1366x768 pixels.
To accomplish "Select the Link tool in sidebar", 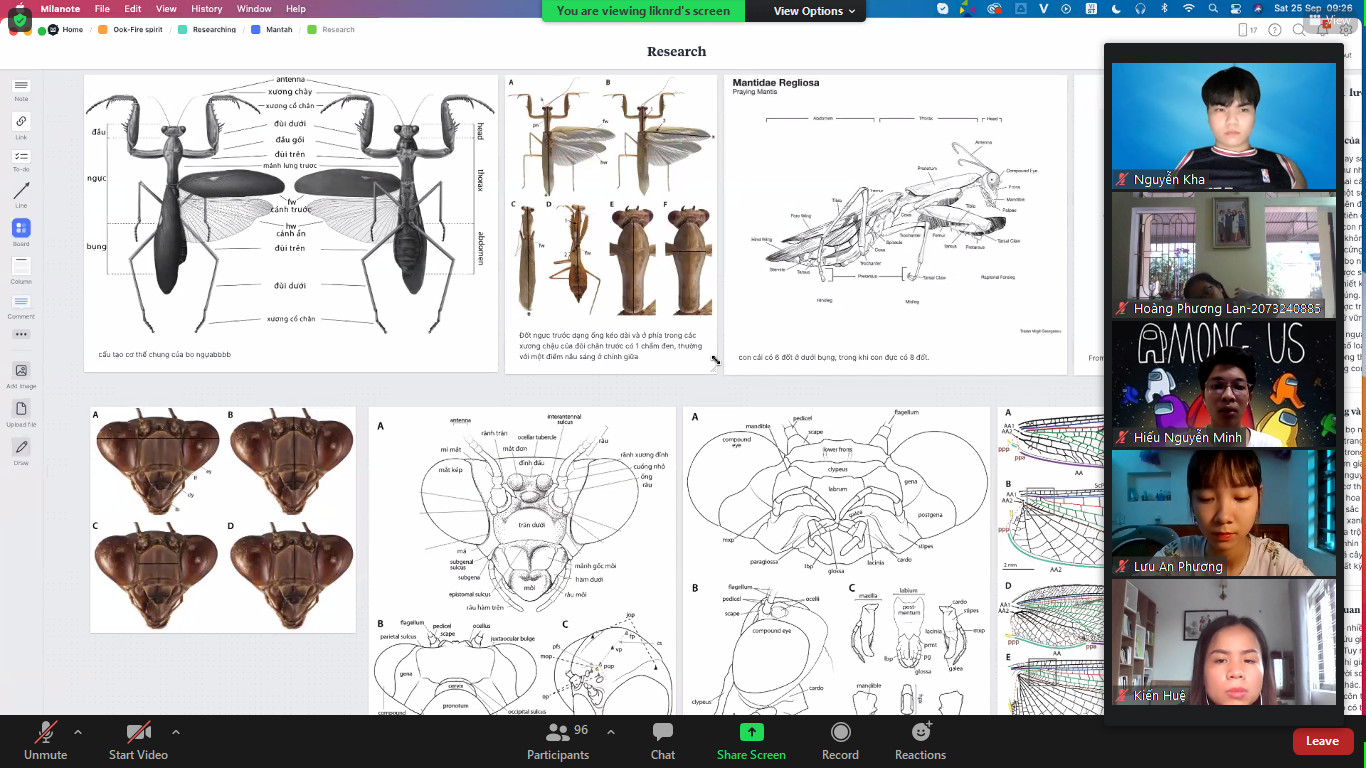I will coord(21,123).
